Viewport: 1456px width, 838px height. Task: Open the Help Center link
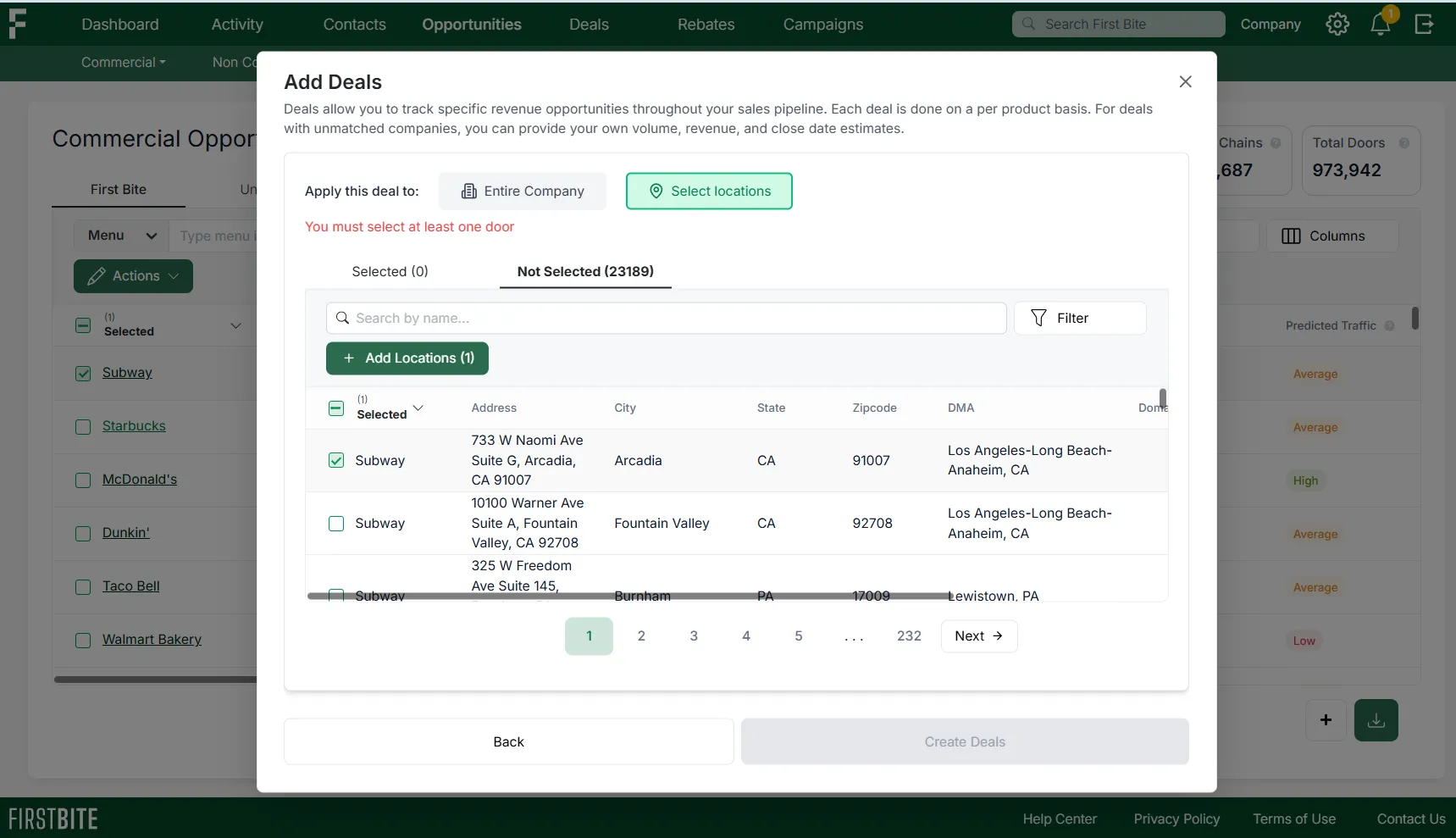coord(1060,819)
